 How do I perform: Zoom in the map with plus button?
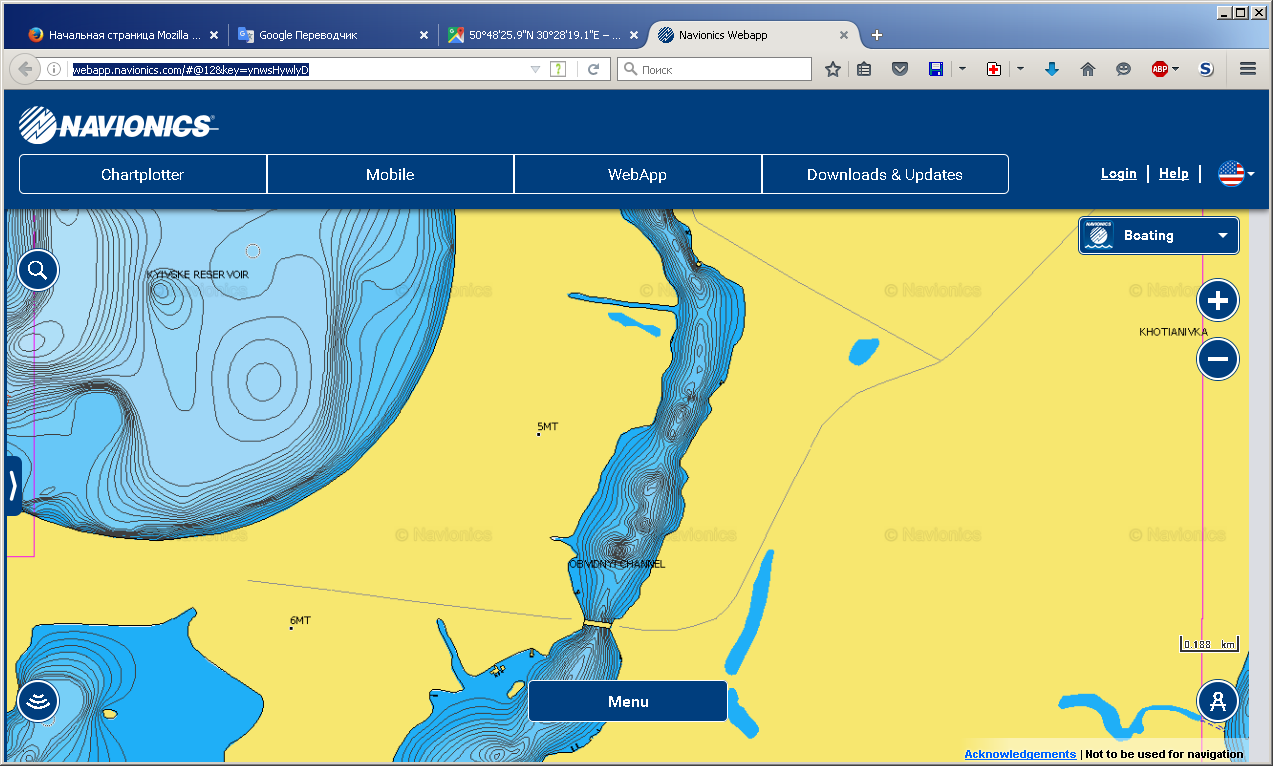point(1217,300)
